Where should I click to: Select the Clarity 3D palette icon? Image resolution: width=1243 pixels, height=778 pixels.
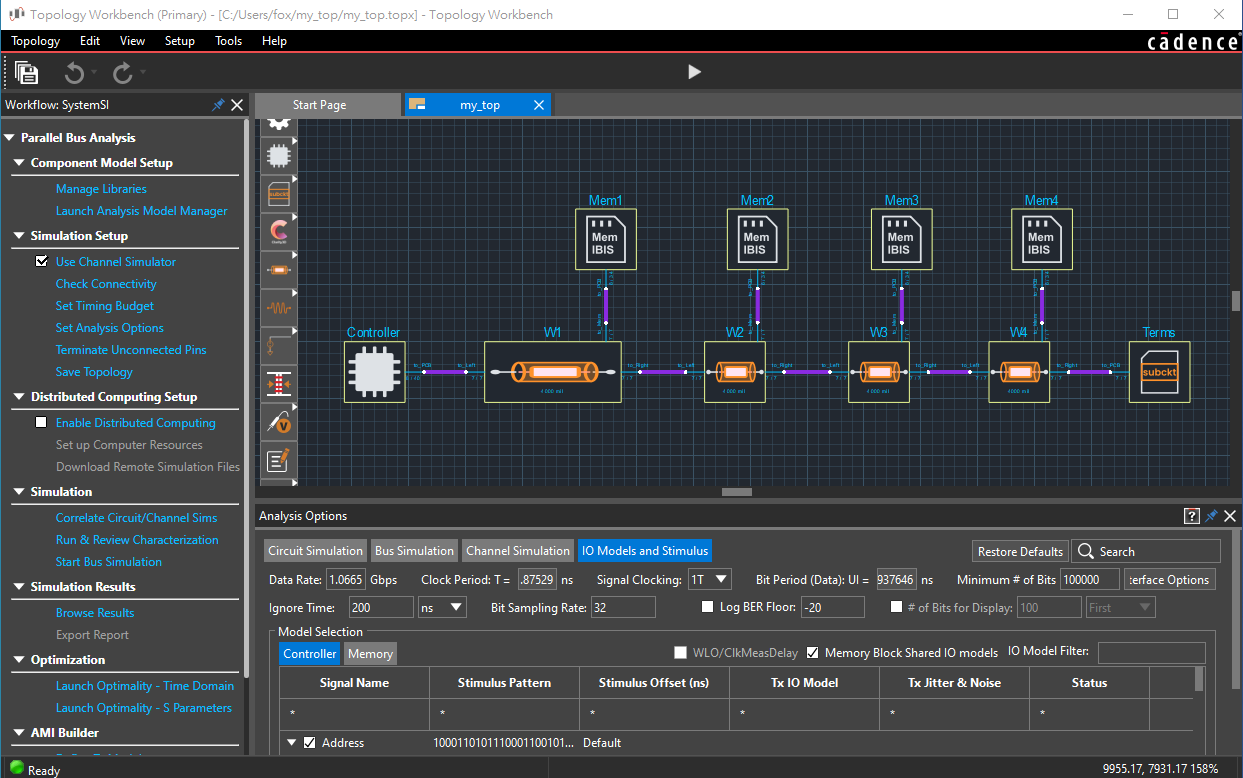(280, 232)
